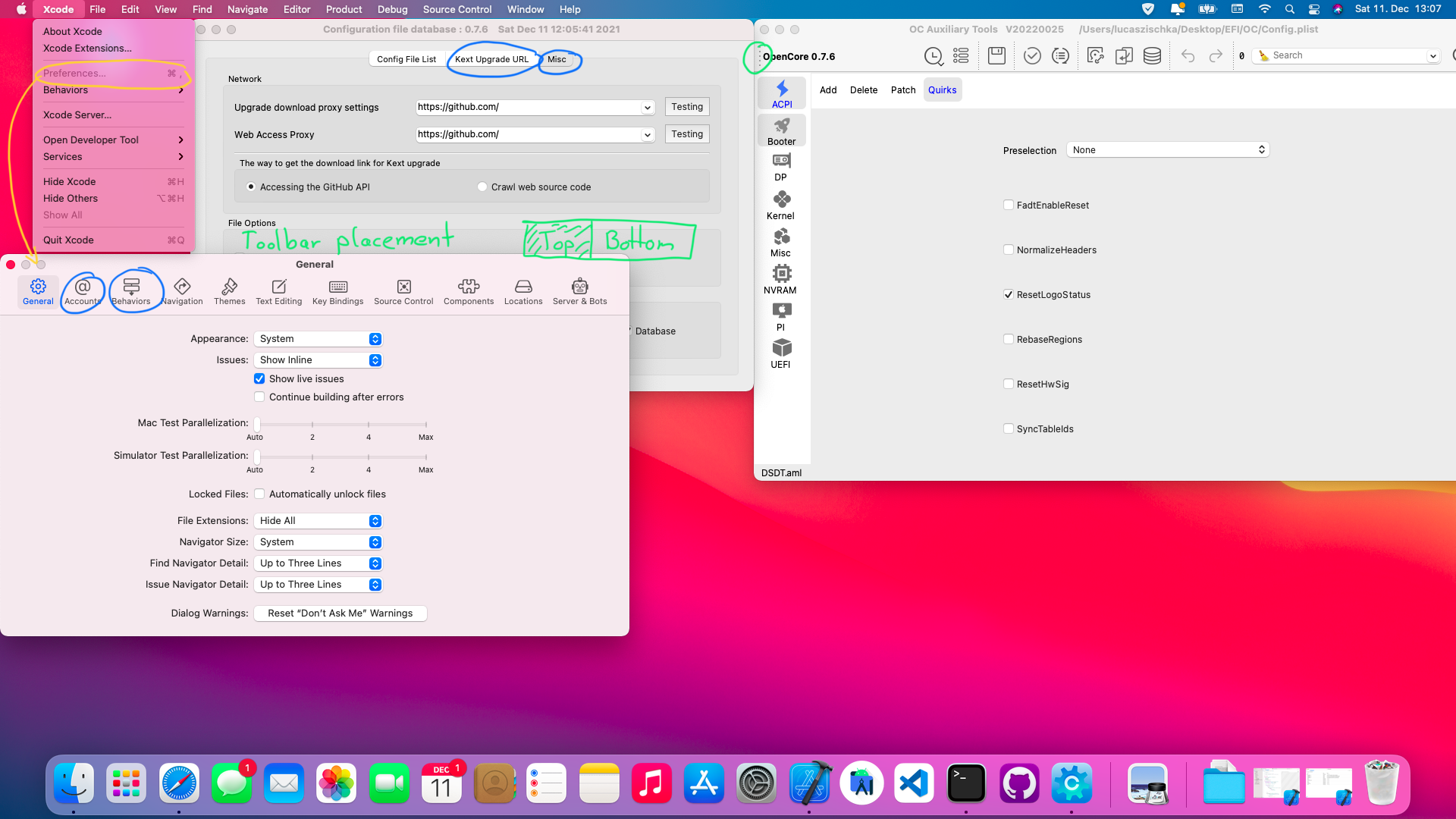This screenshot has height=819, width=1456.
Task: Open the Issues dropdown showing Show Inline
Action: [318, 360]
